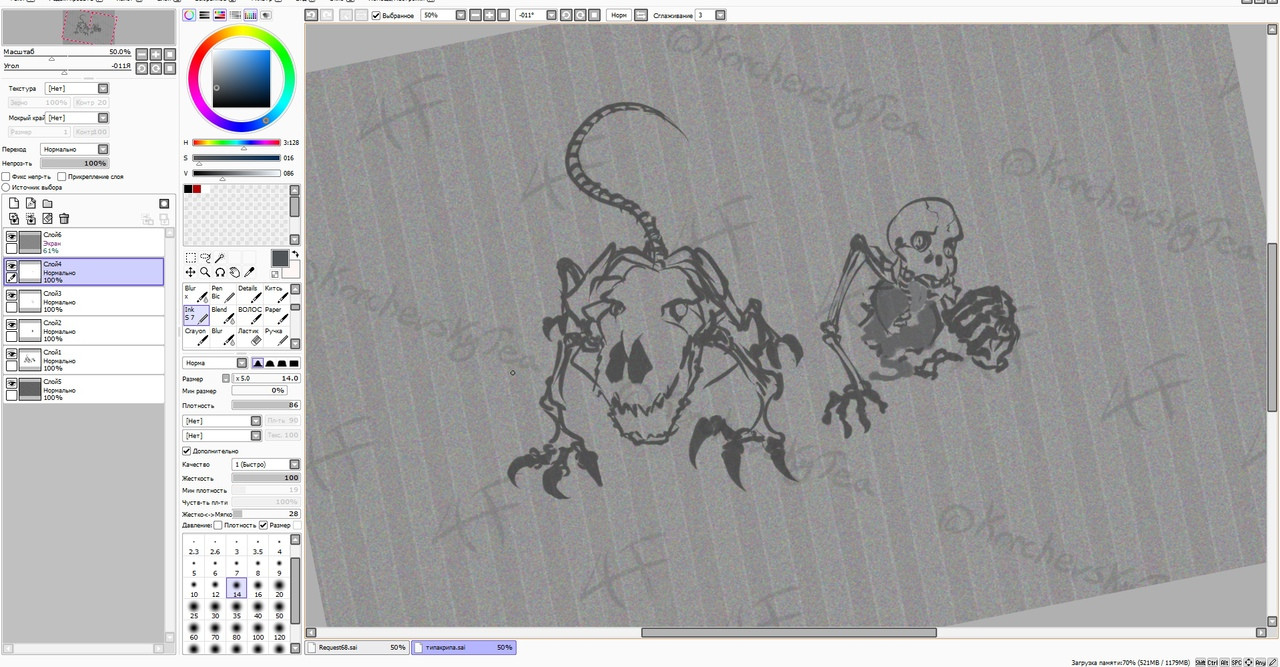Select the Move layer tool
This screenshot has width=1280, height=667.
[191, 272]
